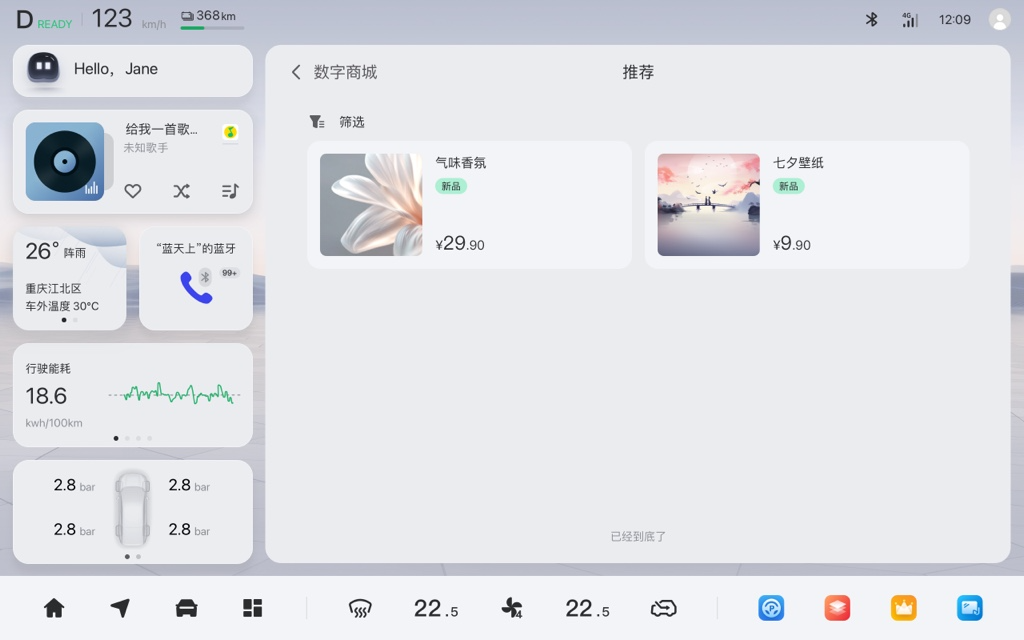Click the Bluetooth status icon
This screenshot has width=1024, height=640.
871,20
